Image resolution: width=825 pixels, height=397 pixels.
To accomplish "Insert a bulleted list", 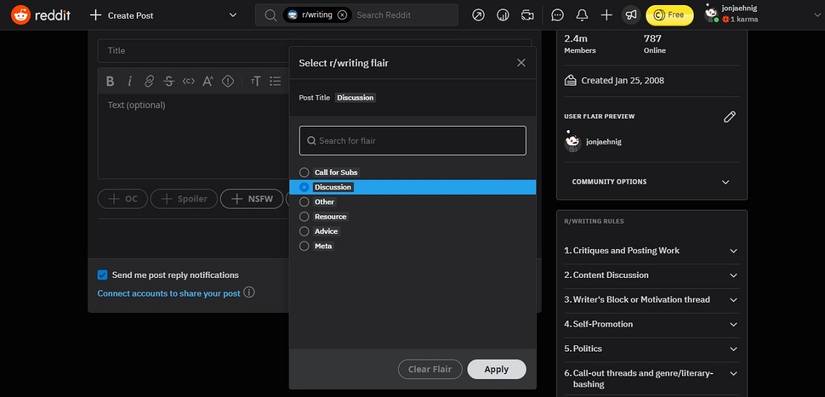I will tap(275, 81).
